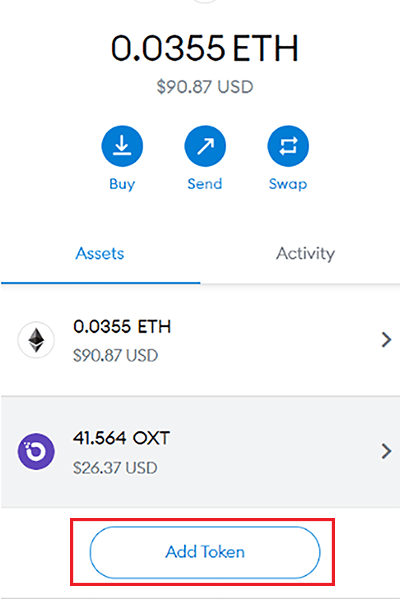Viewport: 400px width, 599px height.
Task: Click the $90.87 USD total under balance
Action: tap(205, 87)
